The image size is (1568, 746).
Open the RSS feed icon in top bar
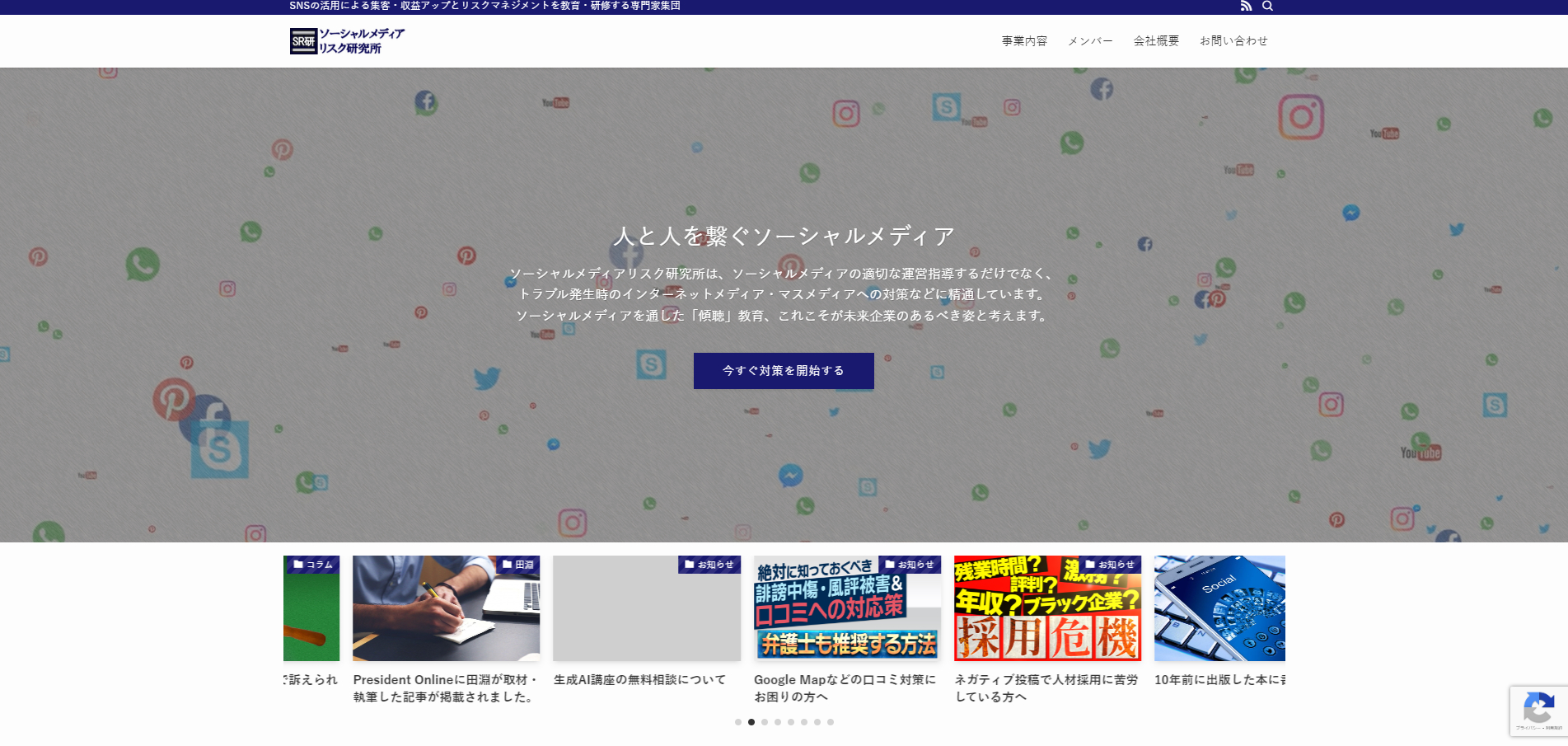tap(1246, 6)
